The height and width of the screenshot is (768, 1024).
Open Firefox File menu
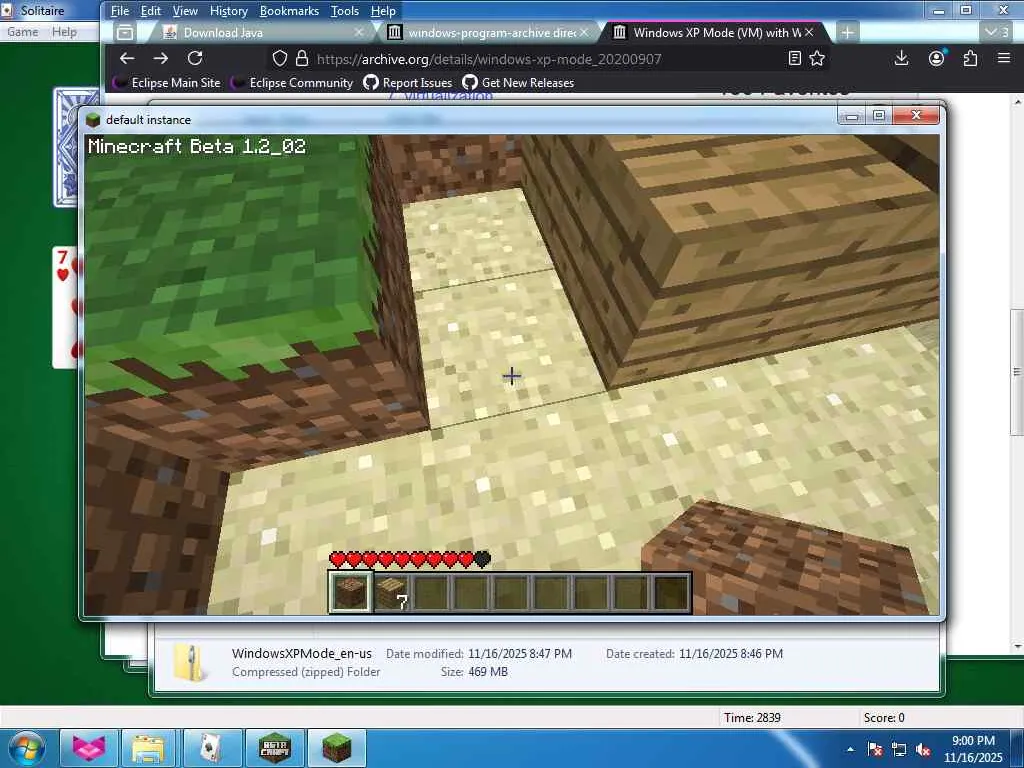coord(120,10)
